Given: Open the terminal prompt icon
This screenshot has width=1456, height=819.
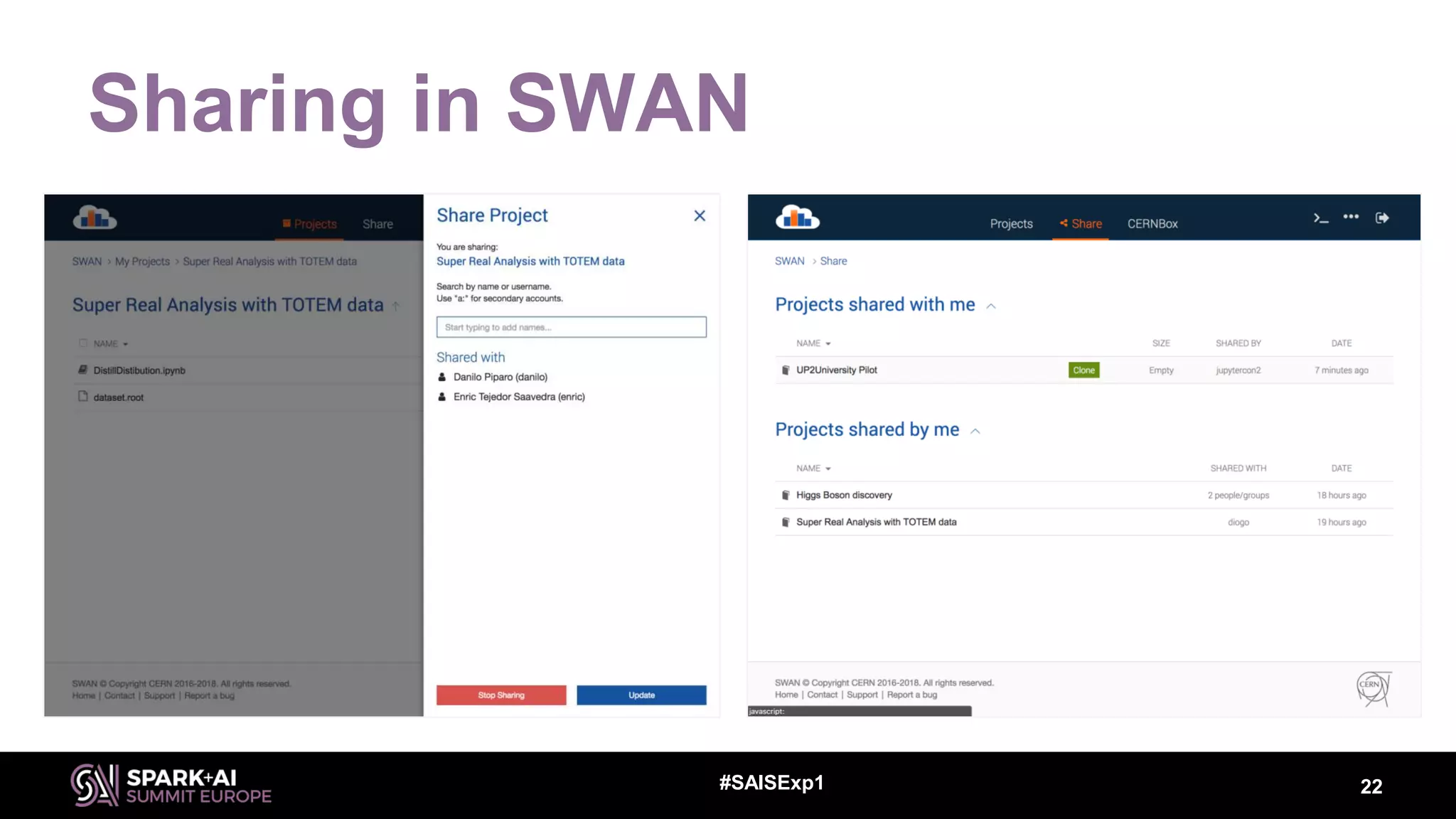Looking at the screenshot, I should pos(1321,218).
